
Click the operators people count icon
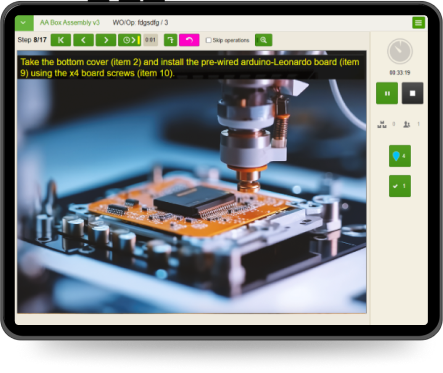pos(407,124)
